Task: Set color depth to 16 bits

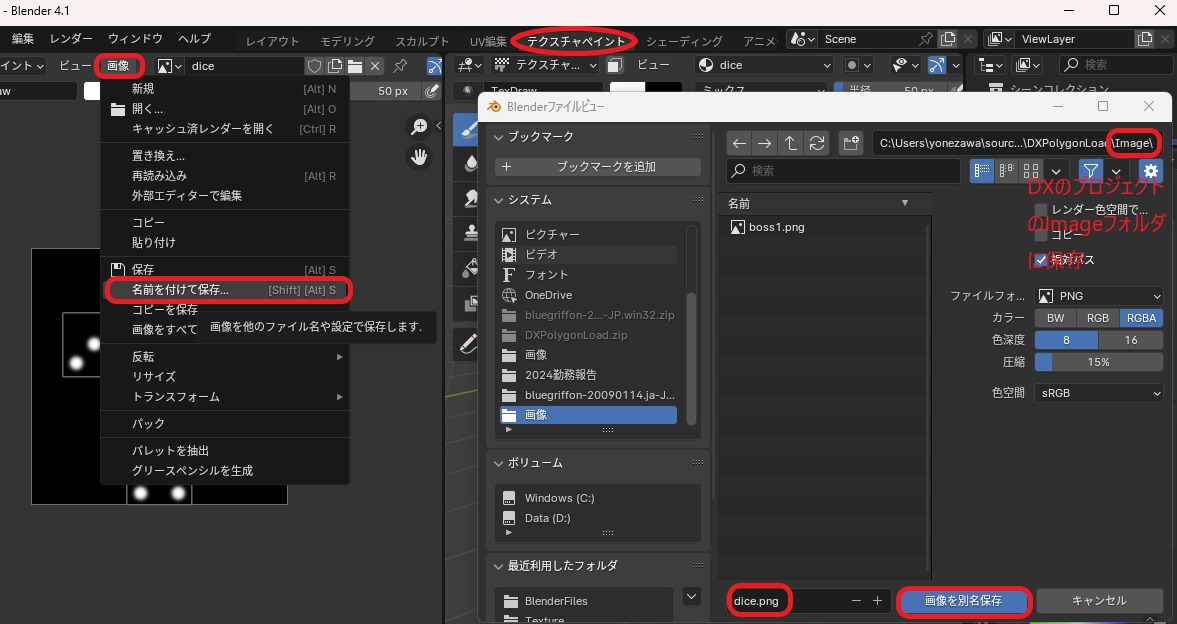Action: (1131, 340)
